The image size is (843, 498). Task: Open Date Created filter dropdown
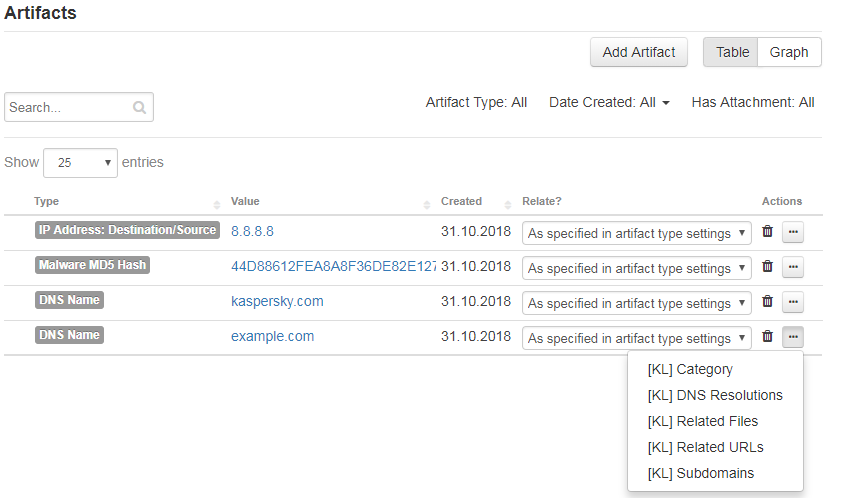609,102
